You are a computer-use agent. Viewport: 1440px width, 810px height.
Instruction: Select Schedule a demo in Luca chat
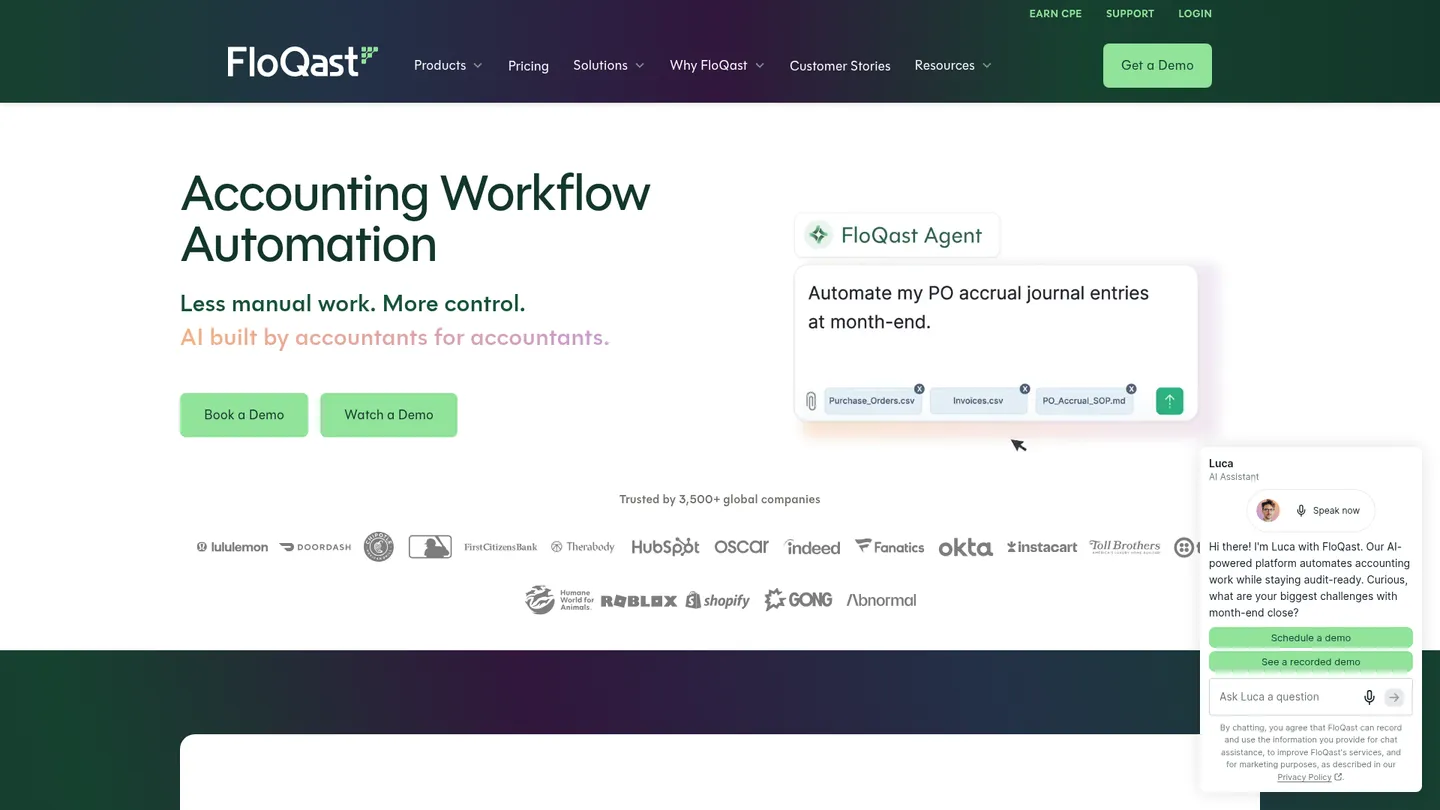pyautogui.click(x=1310, y=638)
